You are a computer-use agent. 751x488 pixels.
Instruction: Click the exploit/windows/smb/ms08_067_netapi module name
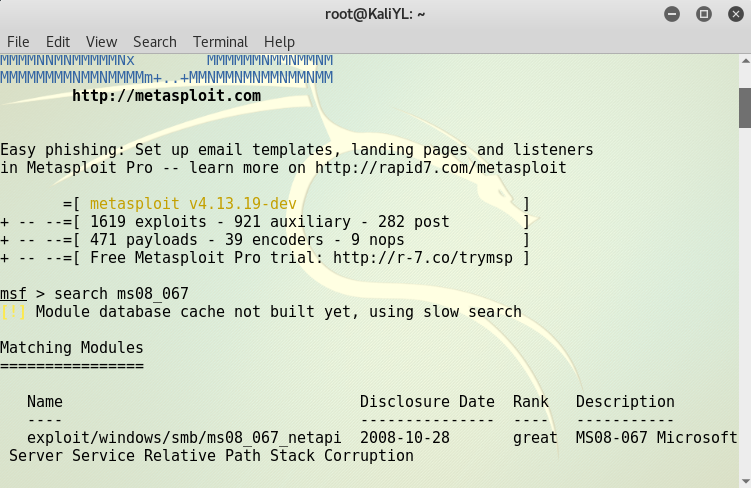[x=184, y=438]
